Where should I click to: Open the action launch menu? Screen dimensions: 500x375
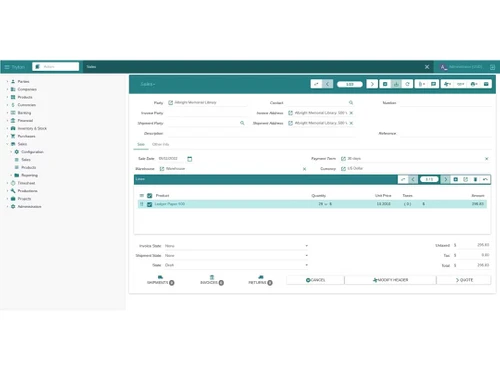pyautogui.click(x=447, y=84)
